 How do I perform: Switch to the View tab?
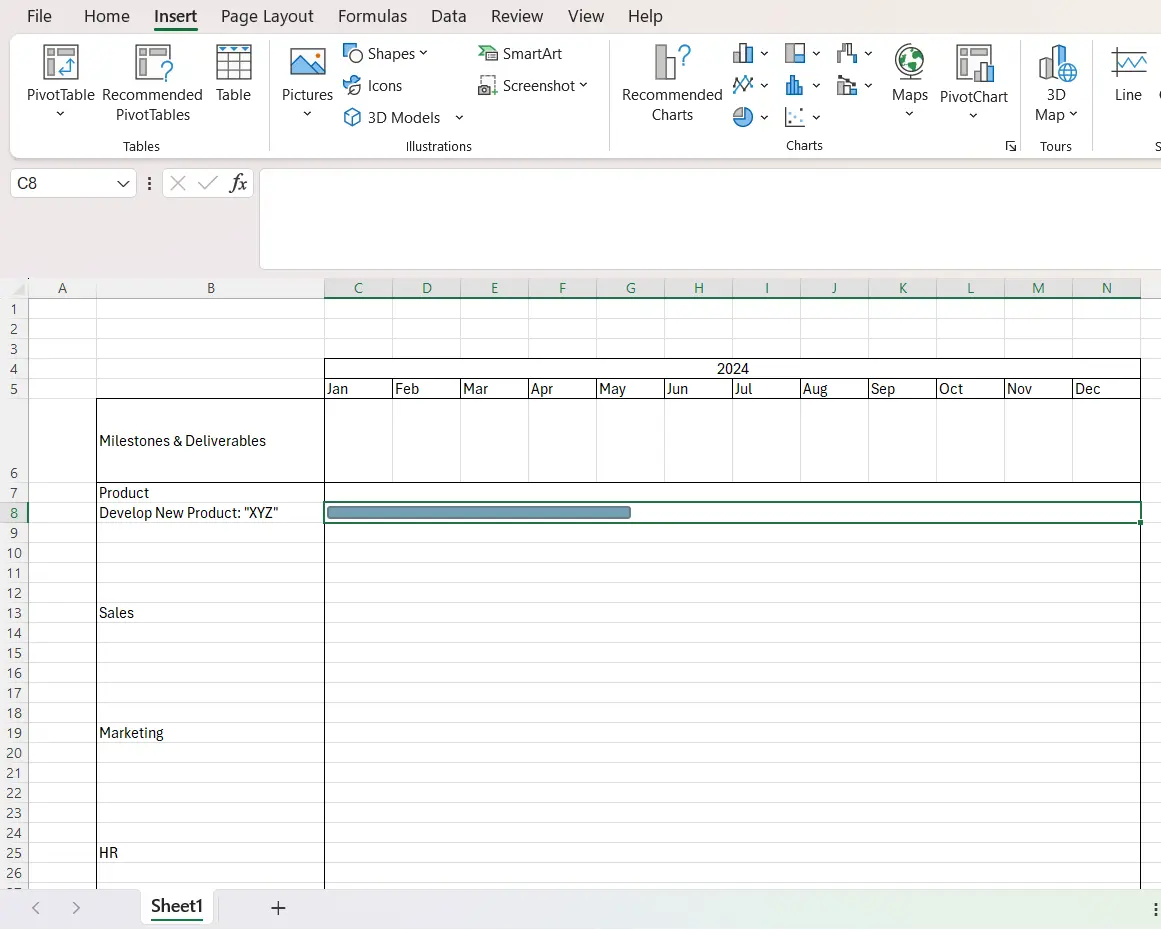tap(586, 16)
